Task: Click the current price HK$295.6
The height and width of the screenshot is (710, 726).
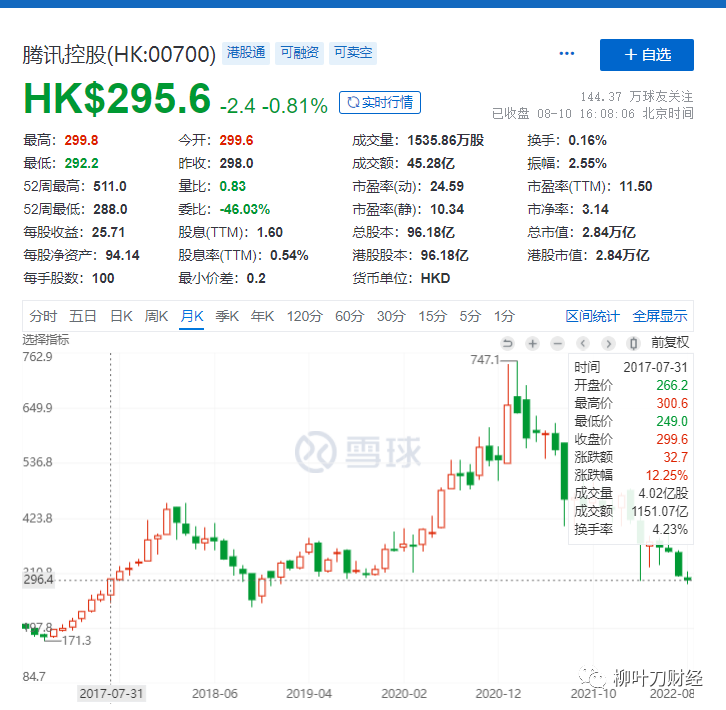Action: [117, 99]
